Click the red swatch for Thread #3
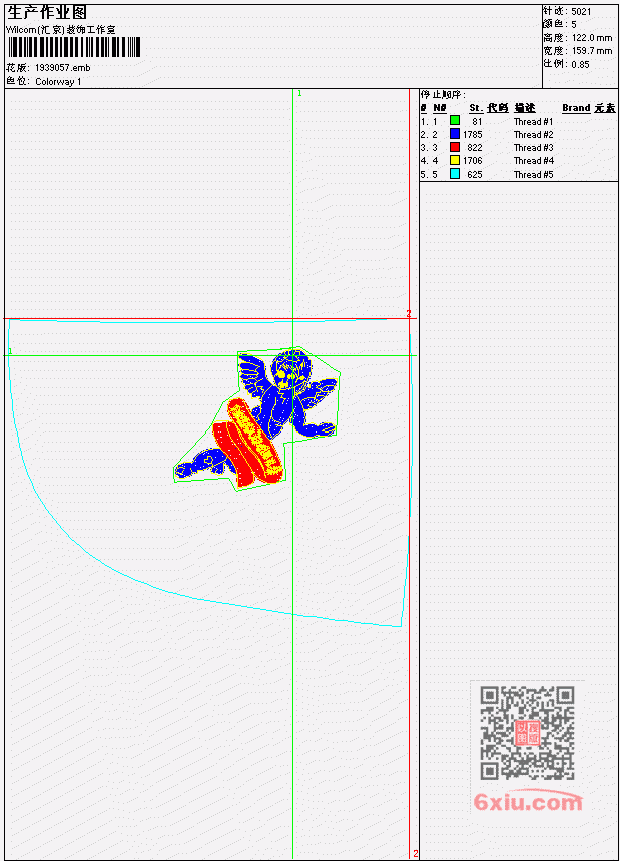Image resolution: width=620 pixels, height=861 pixels. [455, 147]
